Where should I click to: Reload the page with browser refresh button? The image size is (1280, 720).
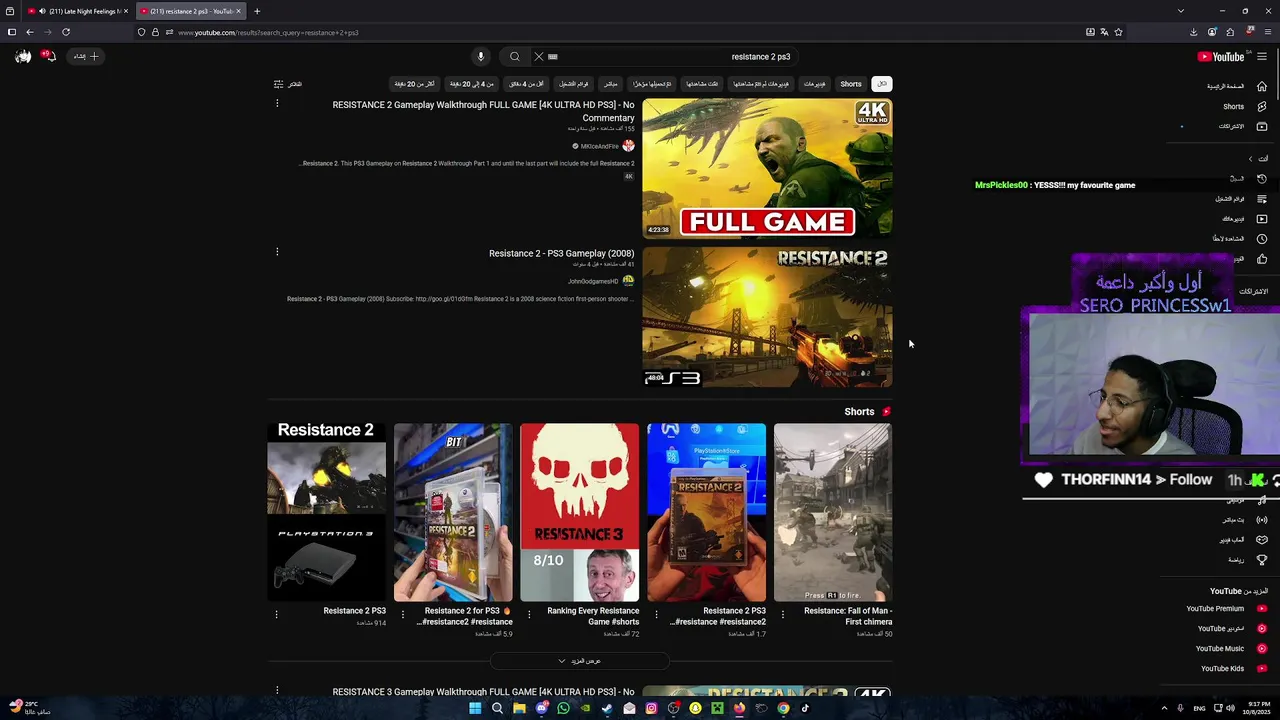point(66,32)
